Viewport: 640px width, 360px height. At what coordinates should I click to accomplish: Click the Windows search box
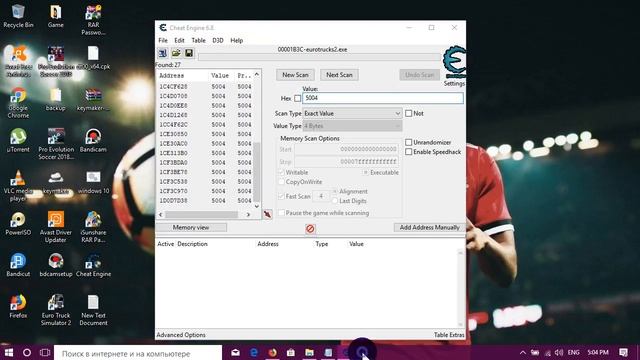(138, 353)
